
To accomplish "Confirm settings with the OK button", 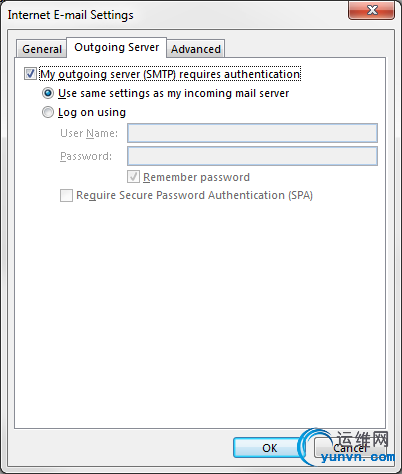I will coord(269,448).
